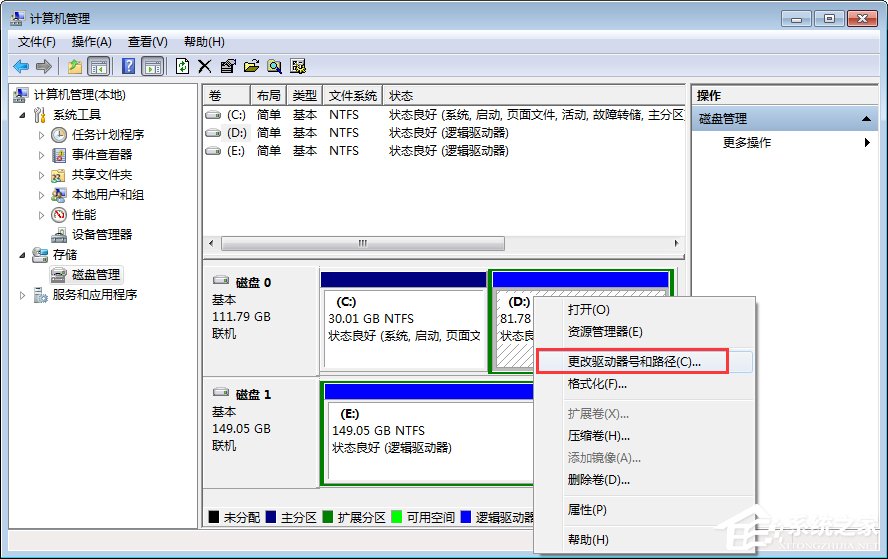Click the left scroll arrow of volume list
The image size is (888, 559).
(211, 244)
